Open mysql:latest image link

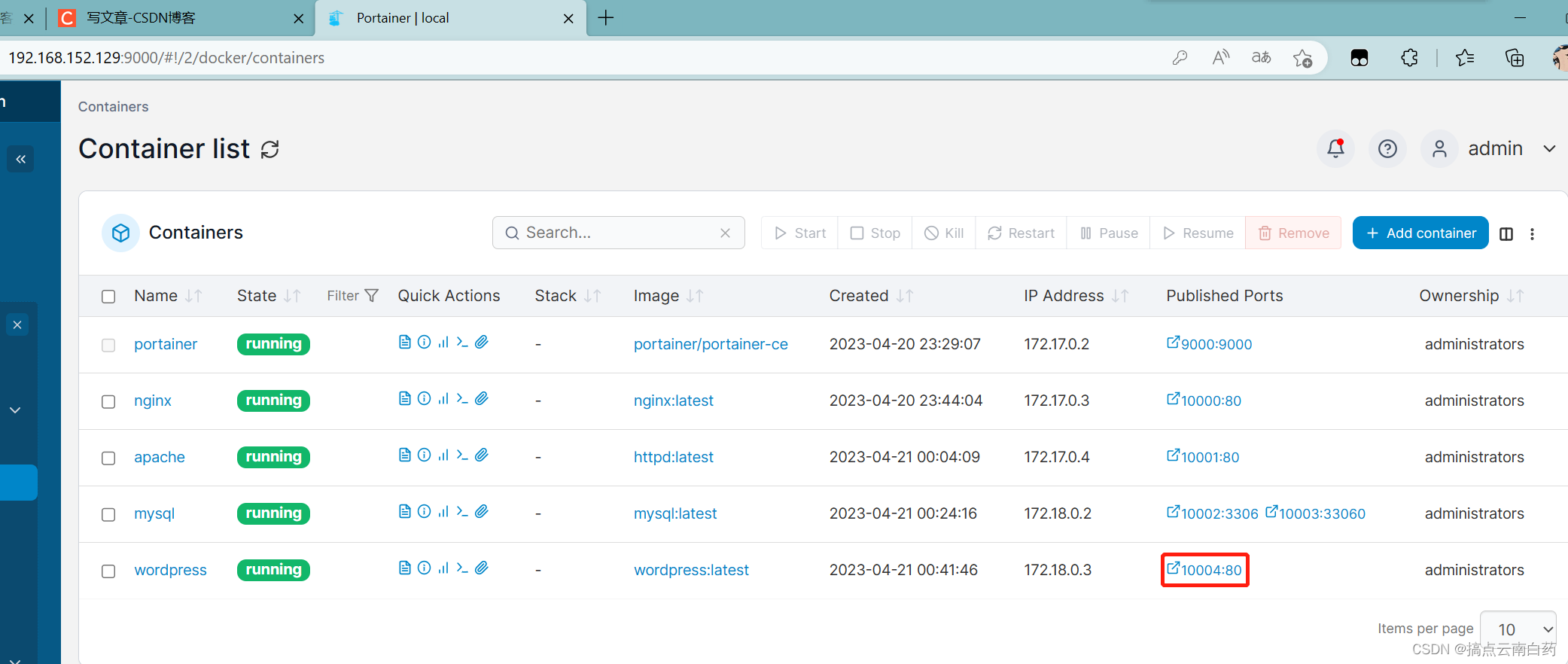click(675, 513)
